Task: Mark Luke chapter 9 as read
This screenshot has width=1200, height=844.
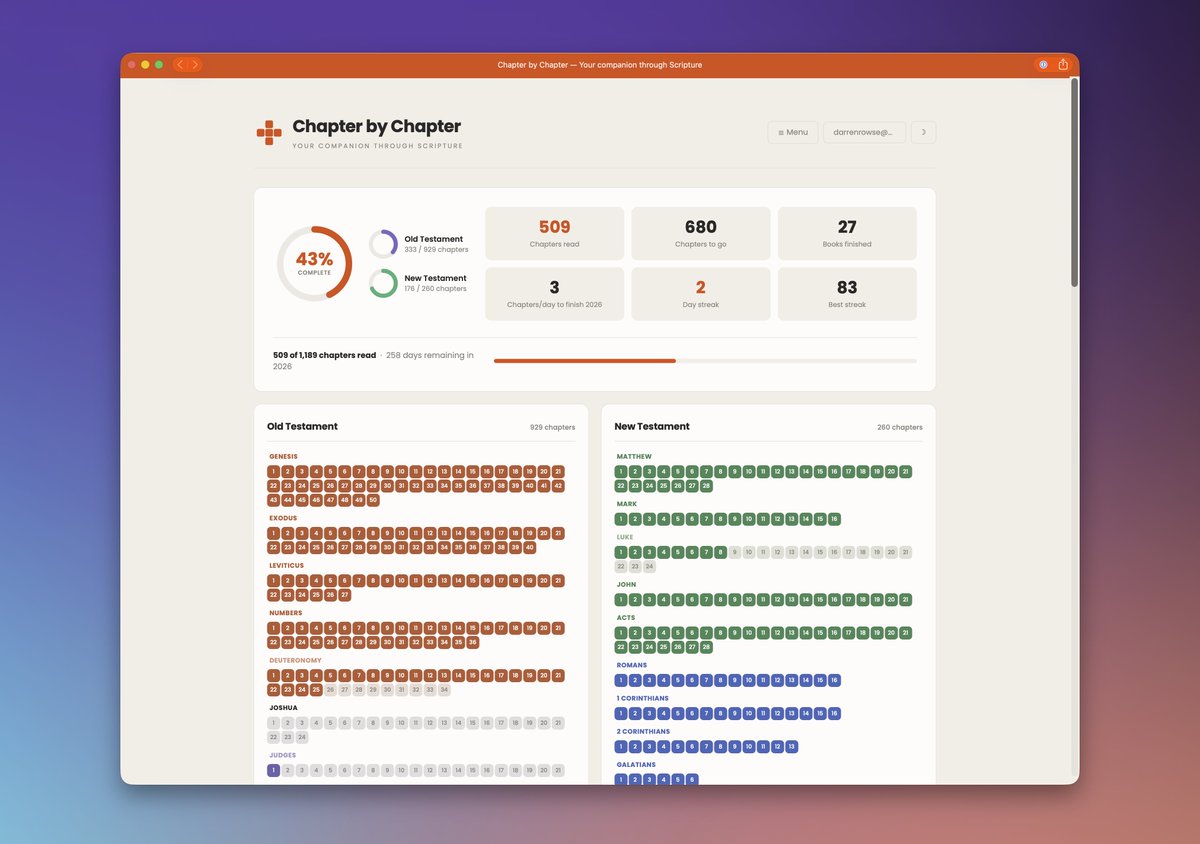Action: pyautogui.click(x=735, y=552)
